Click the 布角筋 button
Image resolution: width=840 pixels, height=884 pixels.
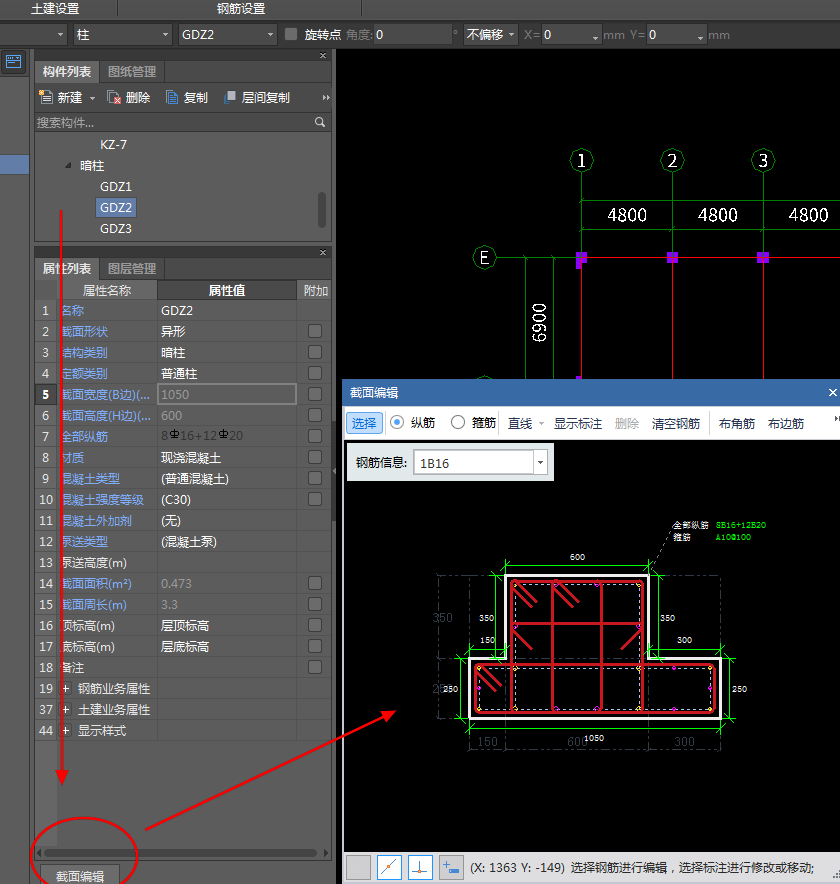[x=737, y=423]
